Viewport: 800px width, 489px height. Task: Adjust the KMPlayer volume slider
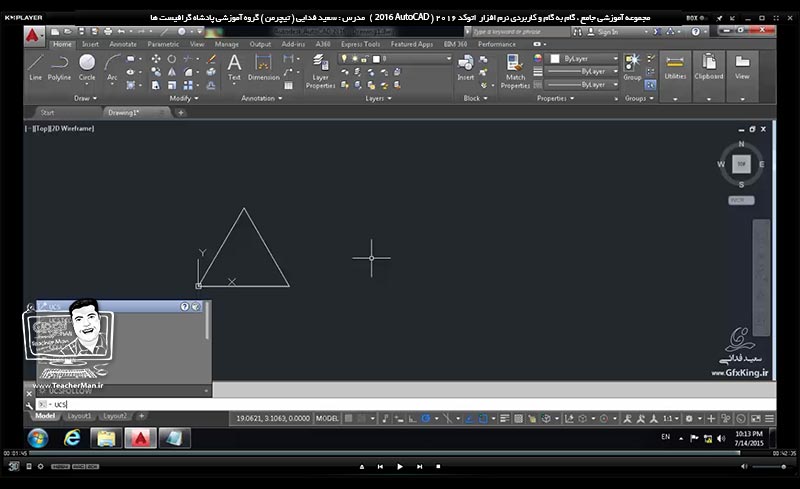coord(768,467)
